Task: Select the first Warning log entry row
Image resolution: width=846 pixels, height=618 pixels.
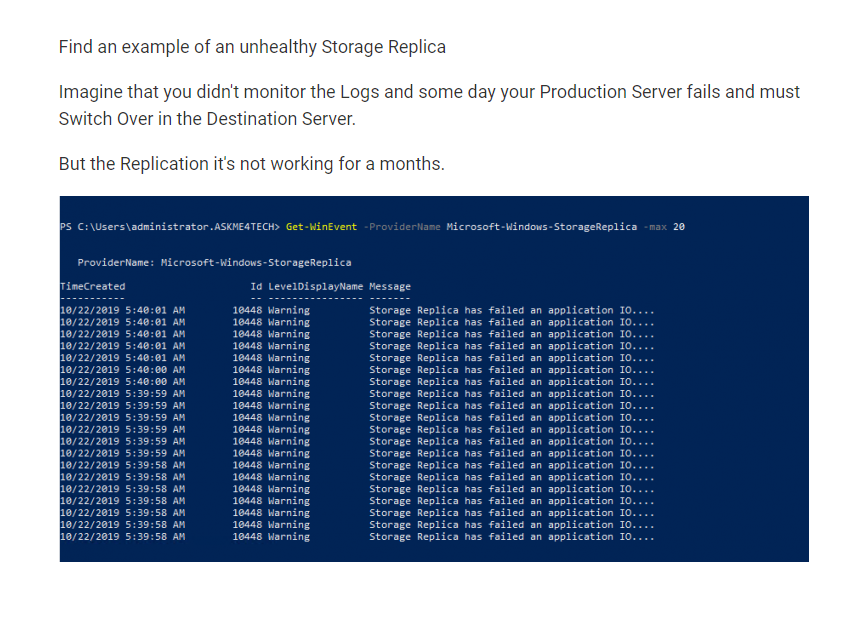Action: point(300,310)
